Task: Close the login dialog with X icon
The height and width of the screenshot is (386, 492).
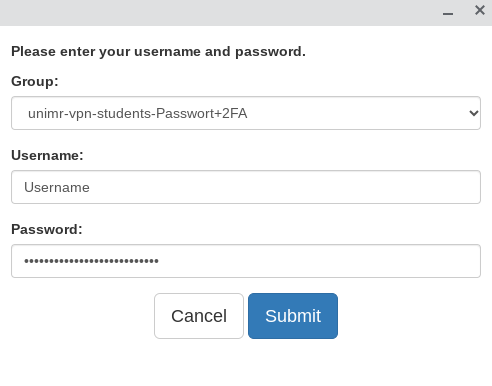Action: coord(480,10)
